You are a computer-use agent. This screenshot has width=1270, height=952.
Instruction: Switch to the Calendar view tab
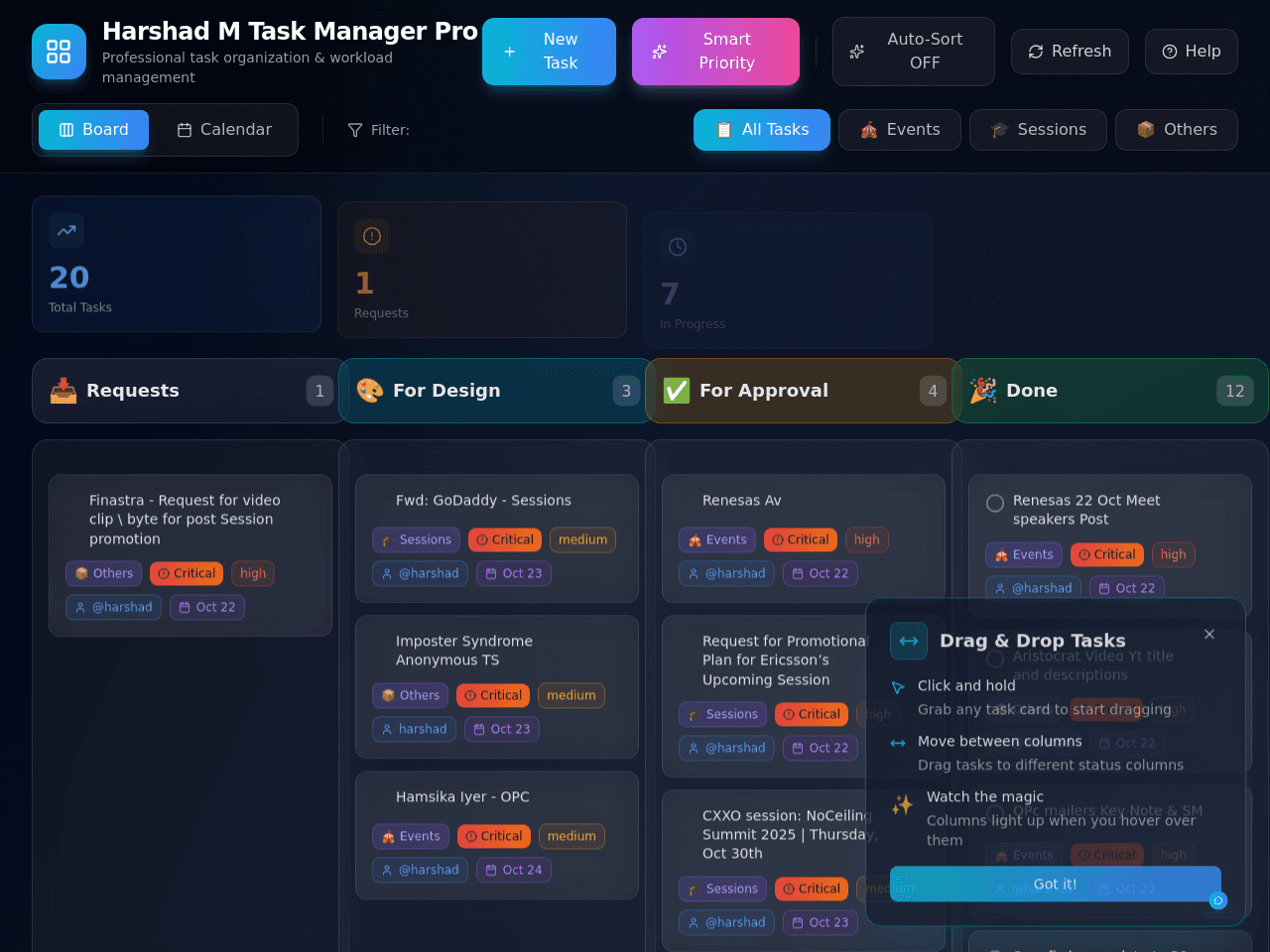pos(224,130)
